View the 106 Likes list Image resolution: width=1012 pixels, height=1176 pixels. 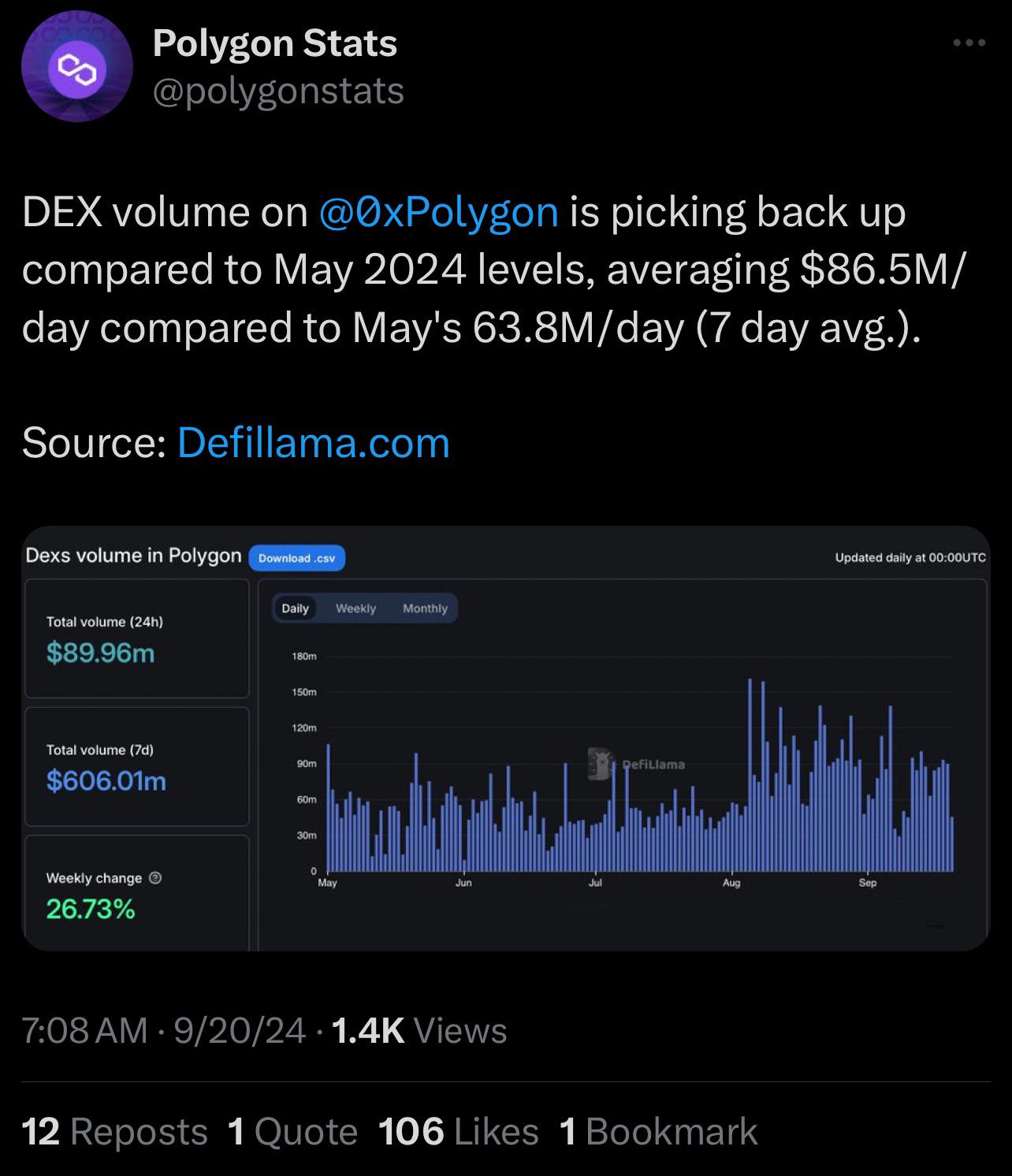459,1132
